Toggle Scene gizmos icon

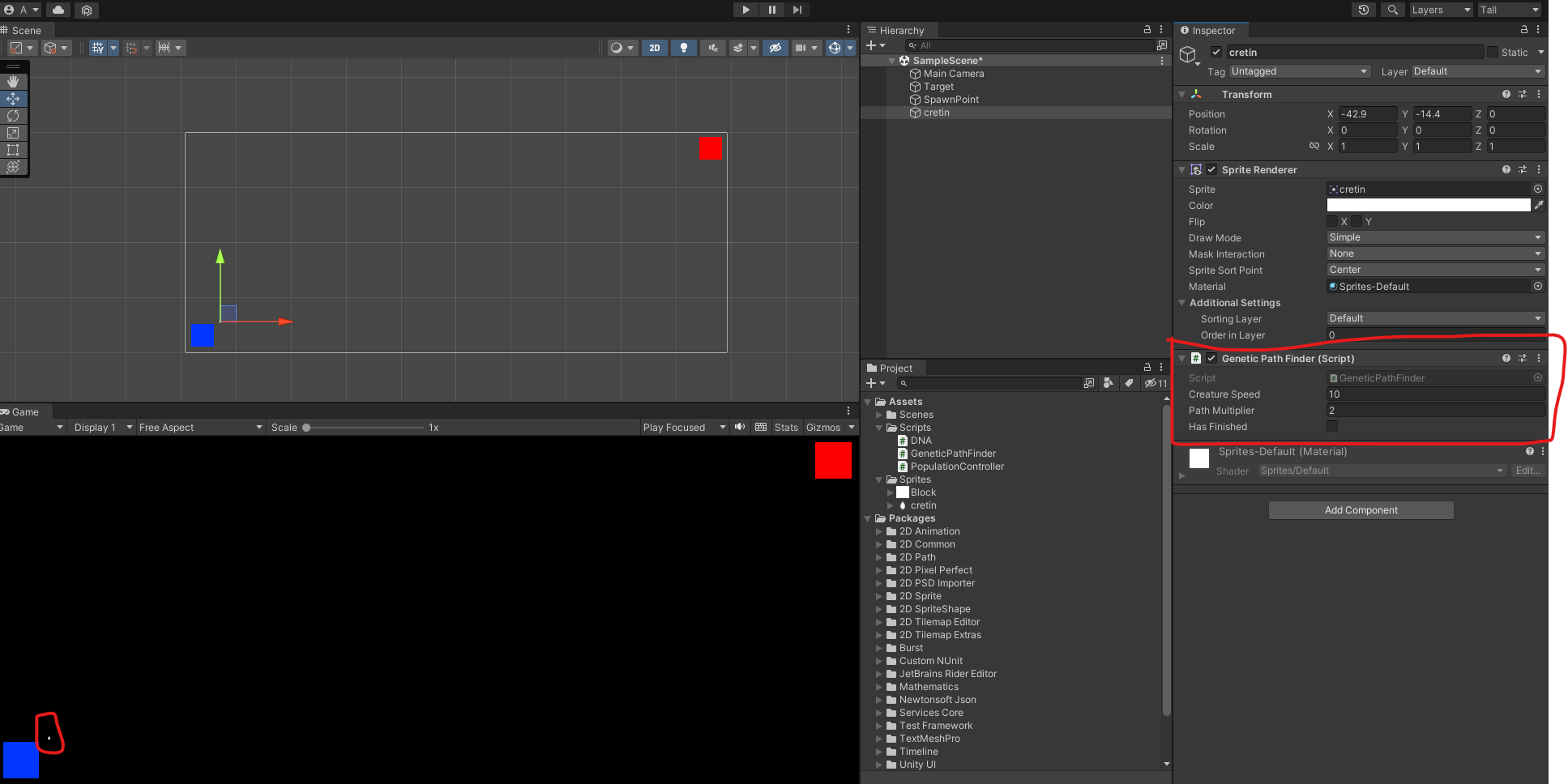click(x=835, y=48)
